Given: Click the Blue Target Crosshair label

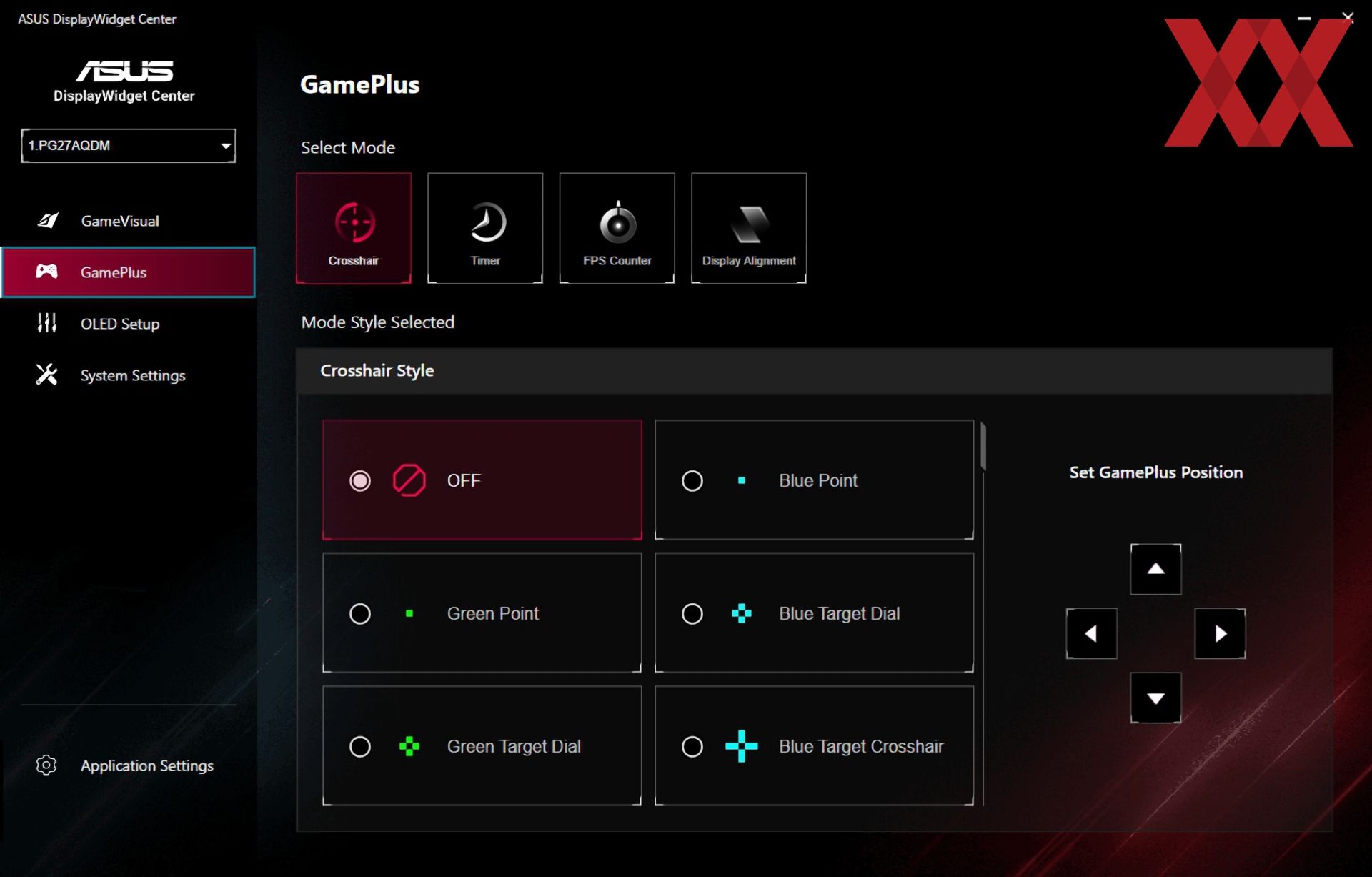Looking at the screenshot, I should point(861,746).
